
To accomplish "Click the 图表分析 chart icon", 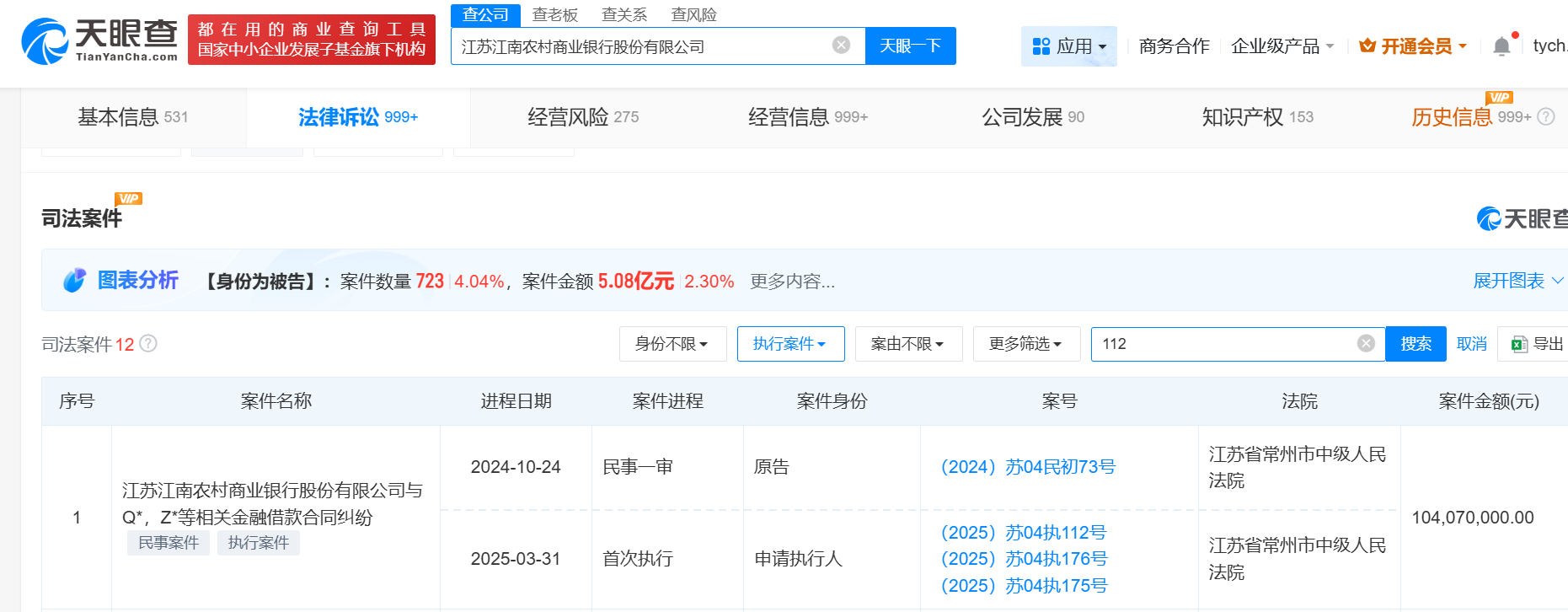I will [x=74, y=281].
